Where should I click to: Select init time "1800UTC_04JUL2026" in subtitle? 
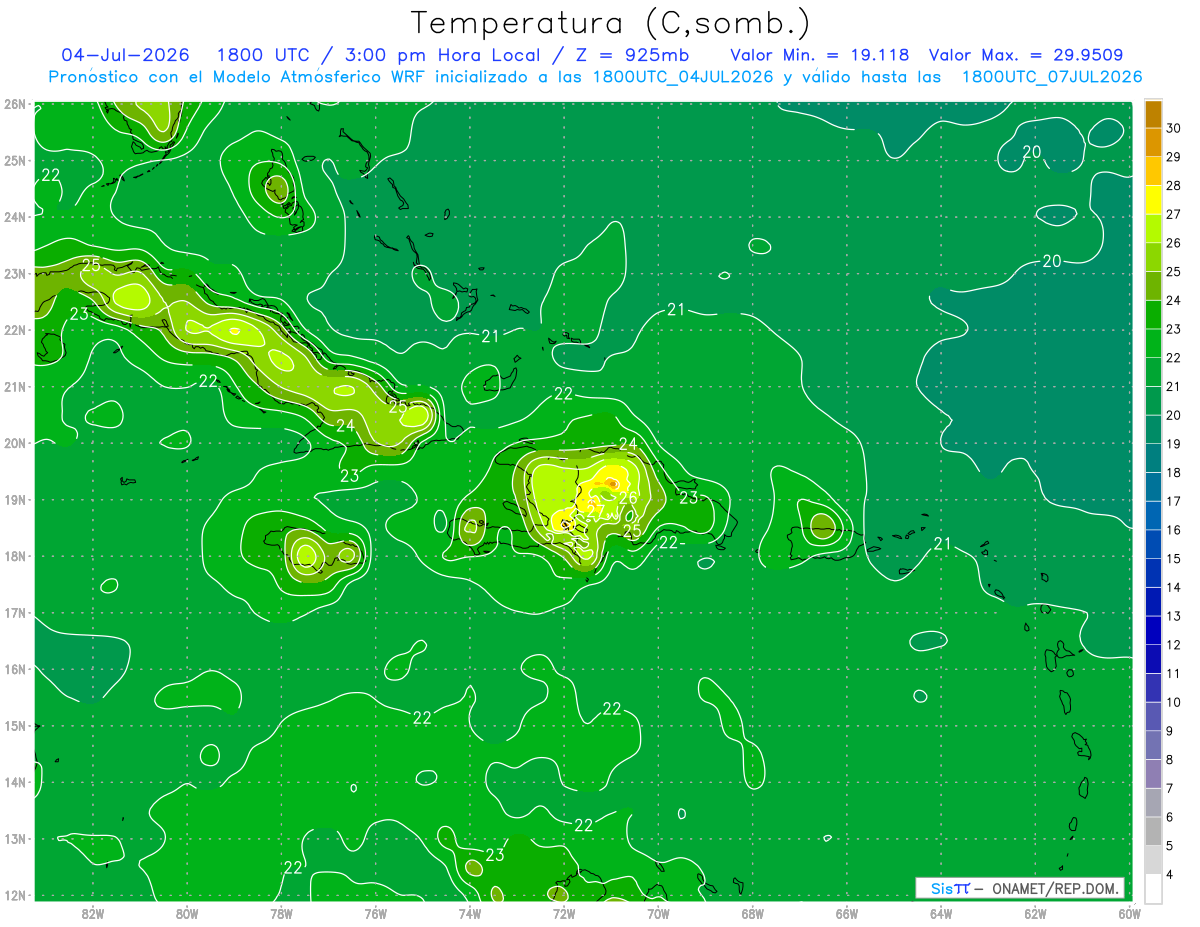(681, 77)
